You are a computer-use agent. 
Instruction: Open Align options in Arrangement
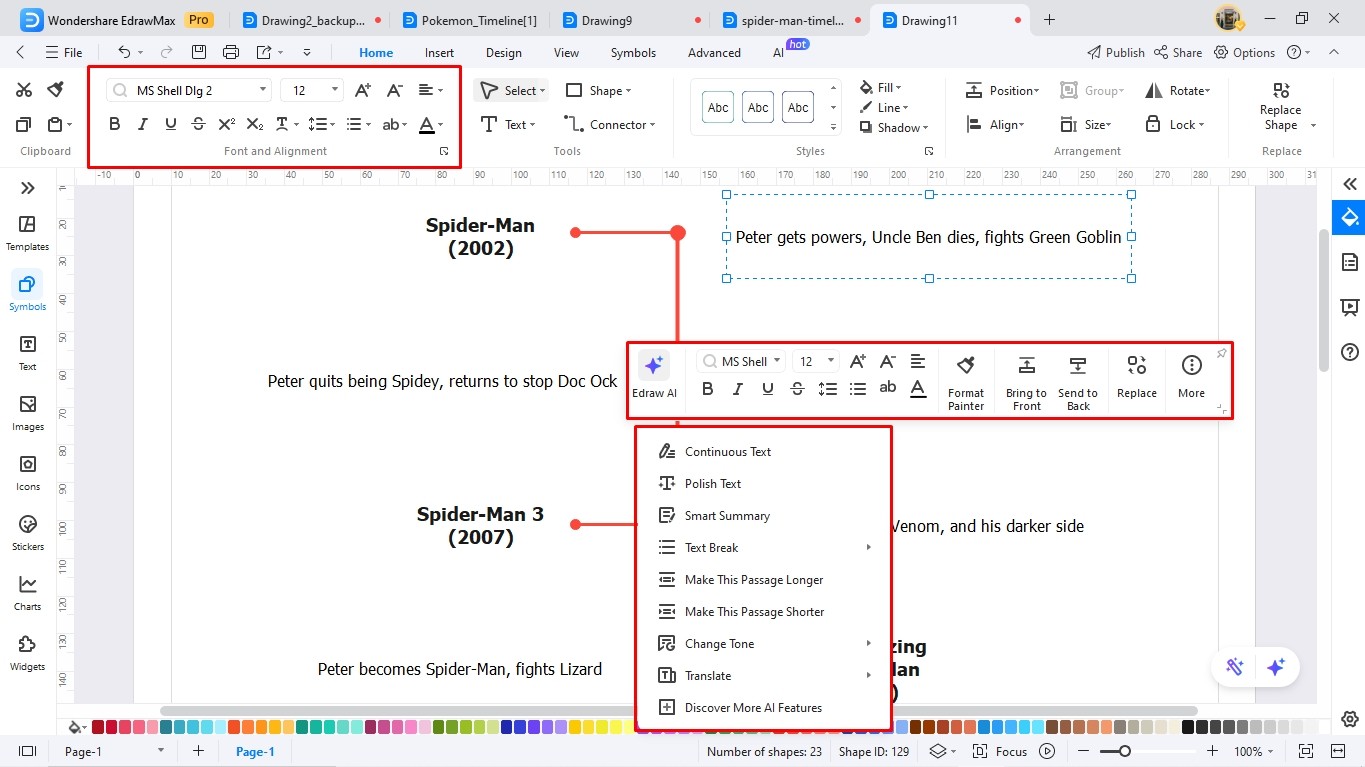(994, 124)
